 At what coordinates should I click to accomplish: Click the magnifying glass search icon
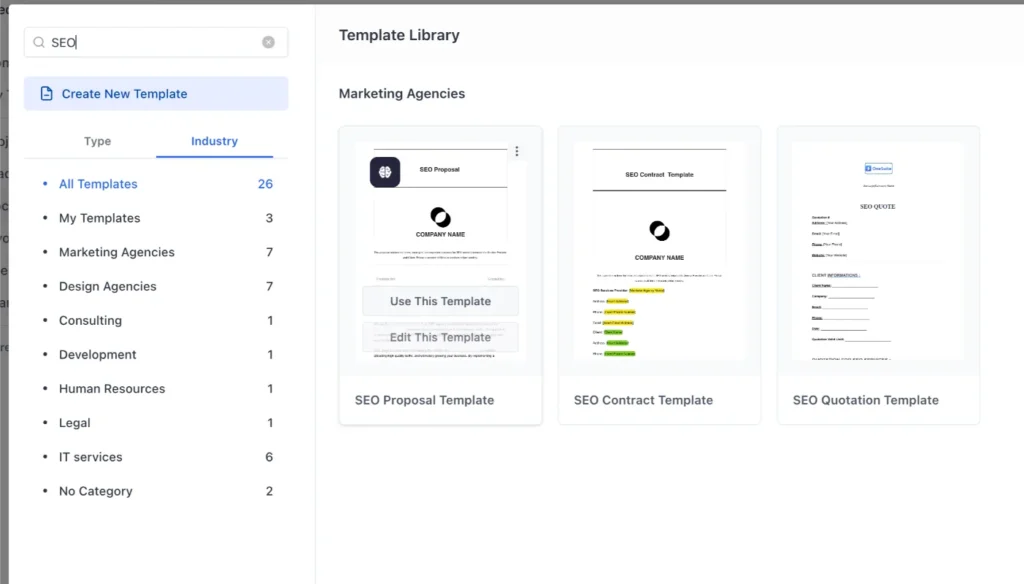pos(40,42)
